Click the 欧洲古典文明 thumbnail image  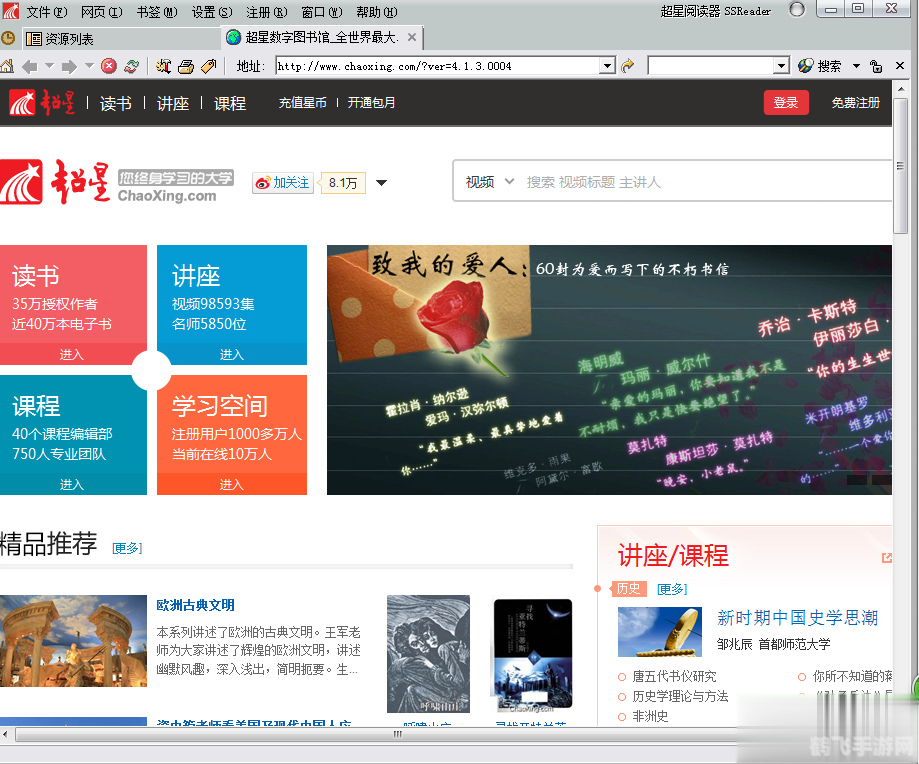click(x=73, y=640)
